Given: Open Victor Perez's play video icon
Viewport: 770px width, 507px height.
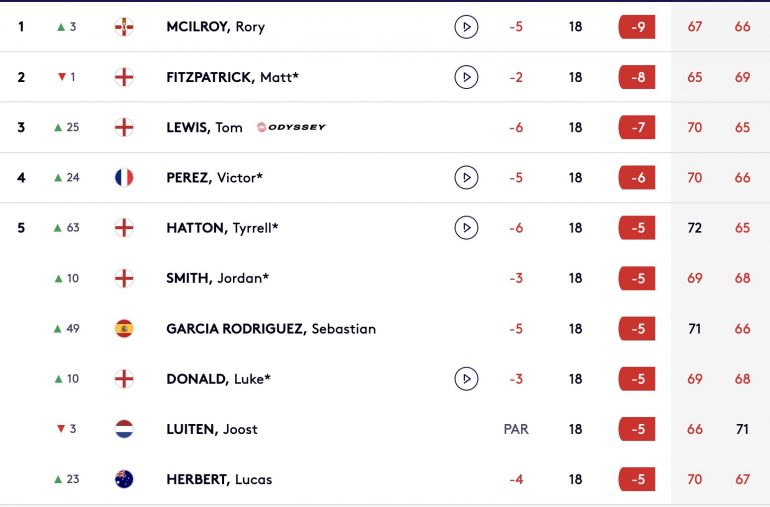Looking at the screenshot, I should pyautogui.click(x=466, y=177).
